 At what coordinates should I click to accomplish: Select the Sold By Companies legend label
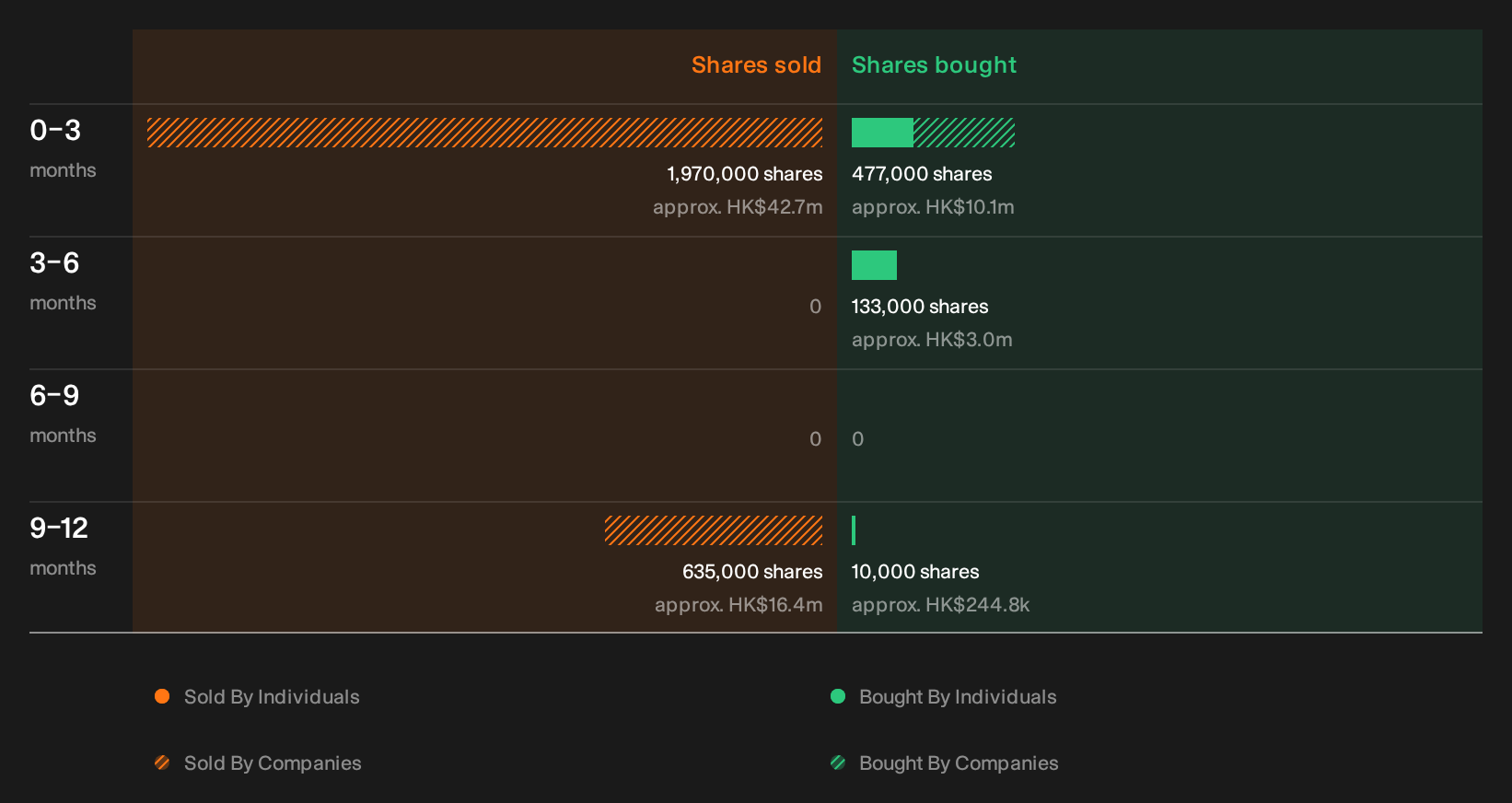[273, 763]
